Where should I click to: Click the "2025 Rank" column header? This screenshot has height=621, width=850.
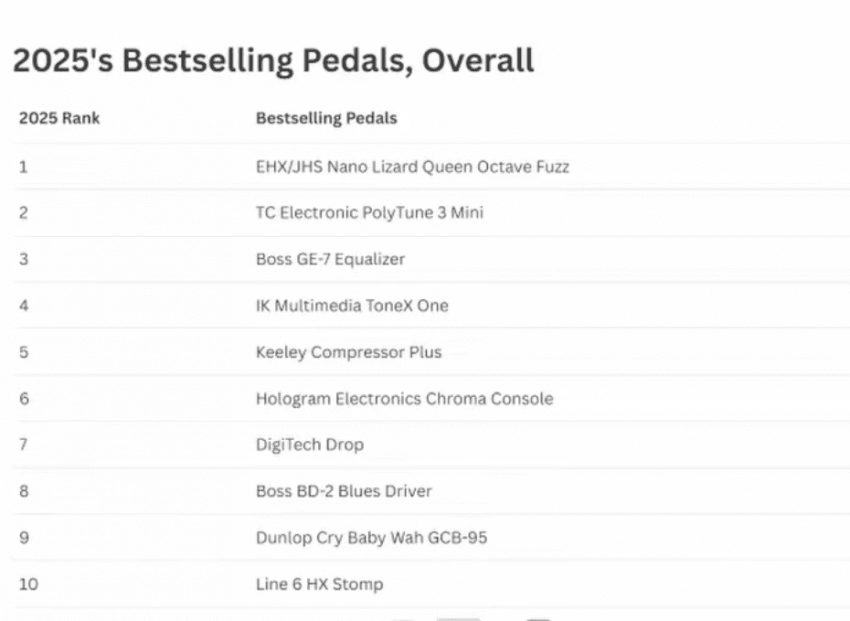point(59,119)
